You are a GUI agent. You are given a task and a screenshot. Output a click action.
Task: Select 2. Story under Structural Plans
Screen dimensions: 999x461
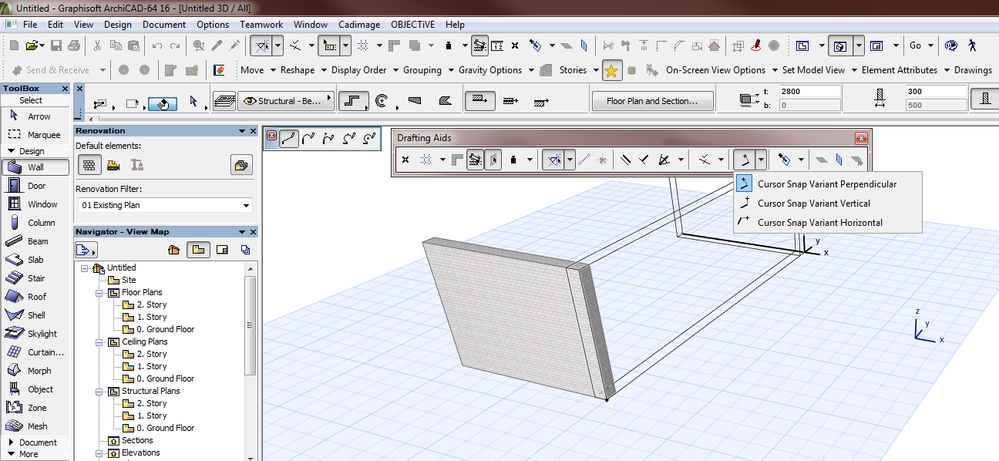pos(152,403)
